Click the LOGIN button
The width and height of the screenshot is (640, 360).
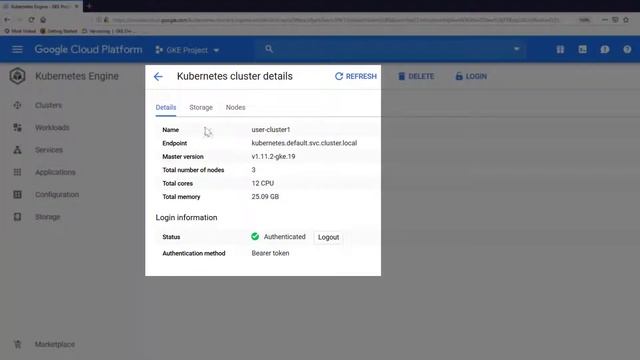click(x=471, y=76)
